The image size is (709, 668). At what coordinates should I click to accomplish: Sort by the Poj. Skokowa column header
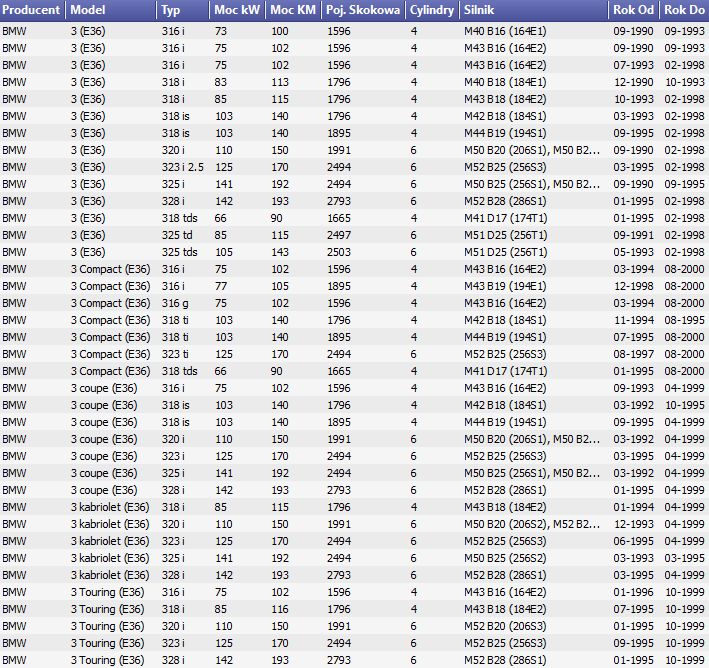363,10
